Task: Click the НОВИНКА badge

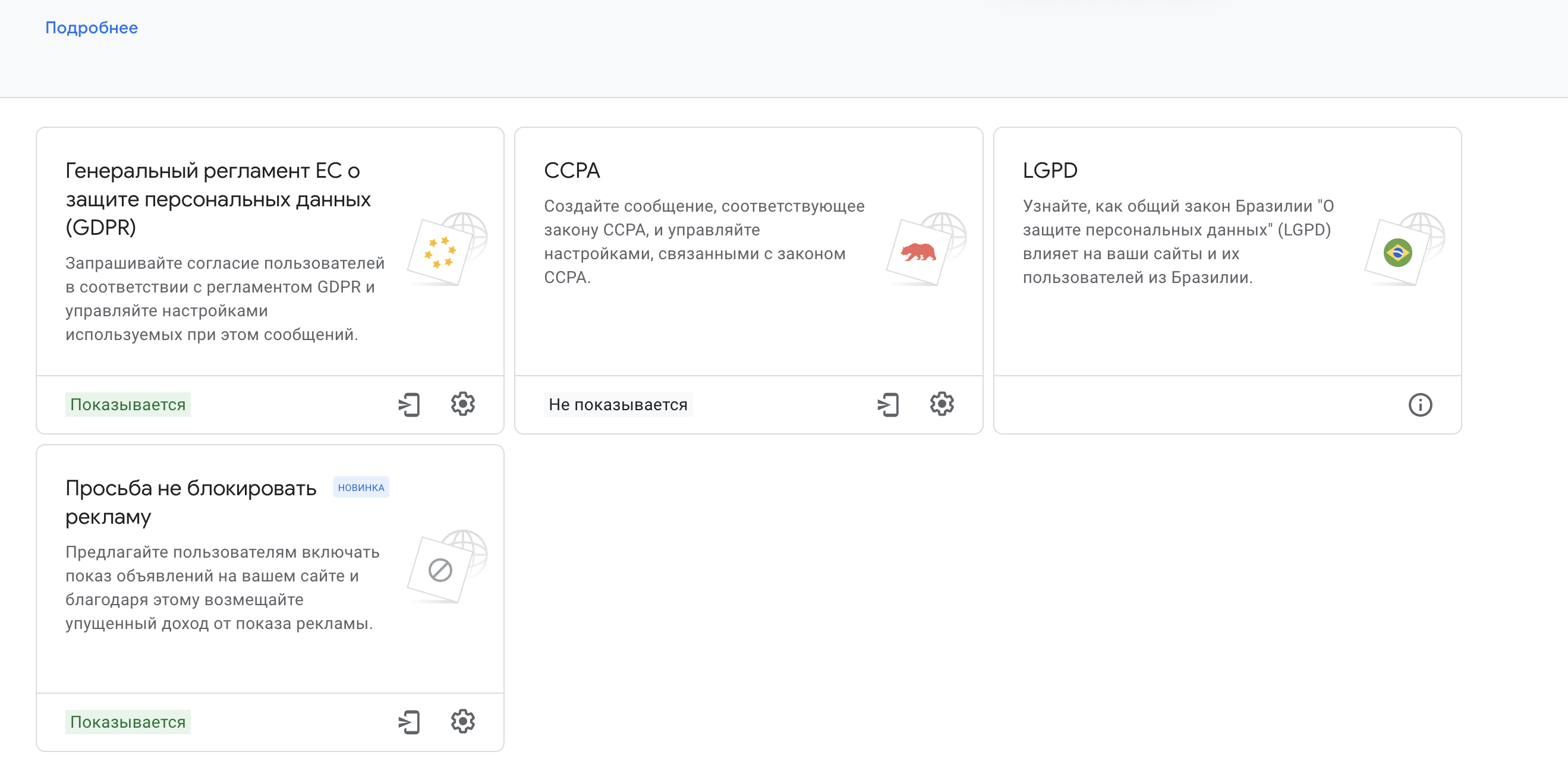Action: point(361,487)
